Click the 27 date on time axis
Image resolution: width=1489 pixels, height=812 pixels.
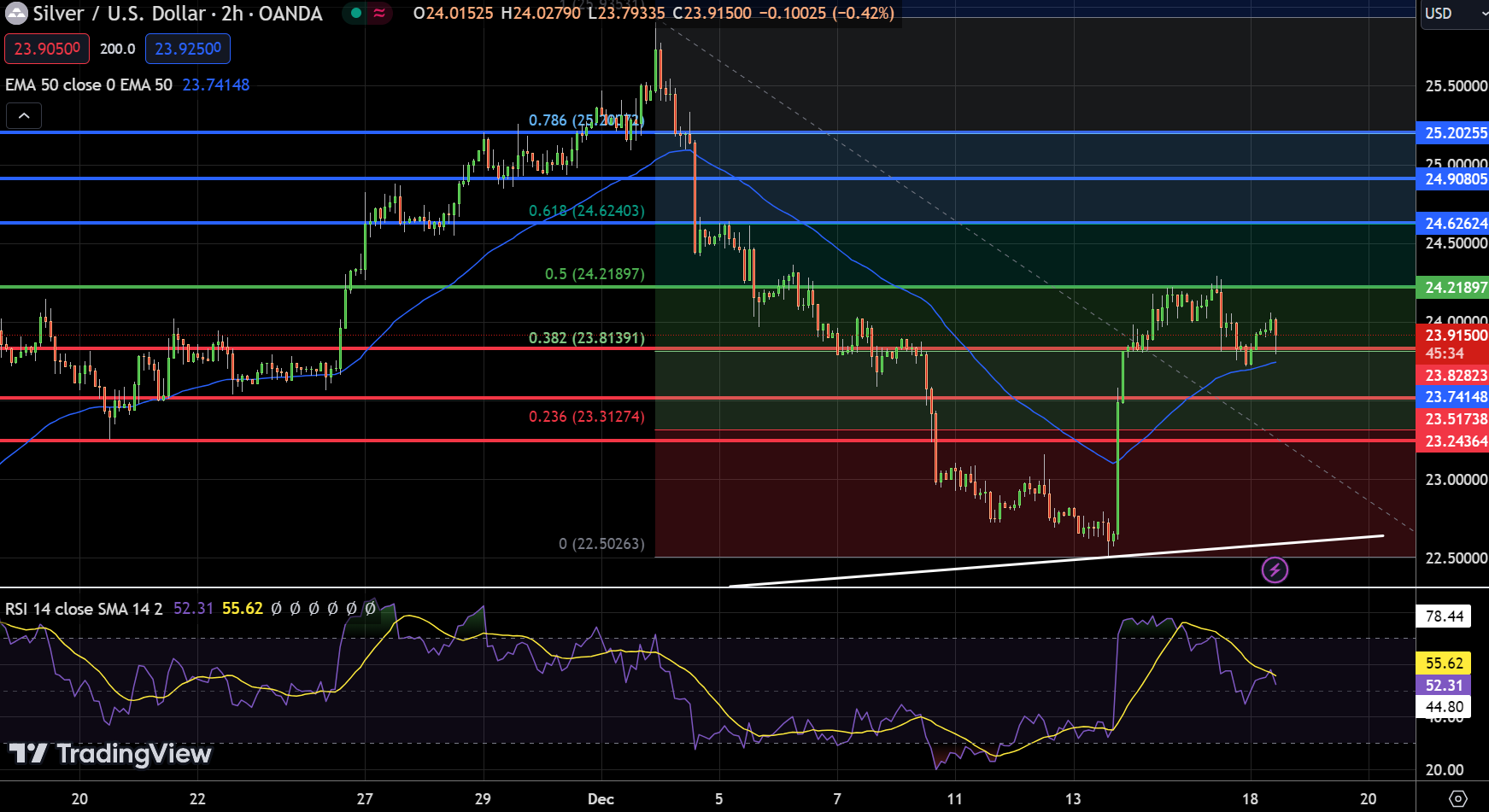pyautogui.click(x=365, y=799)
